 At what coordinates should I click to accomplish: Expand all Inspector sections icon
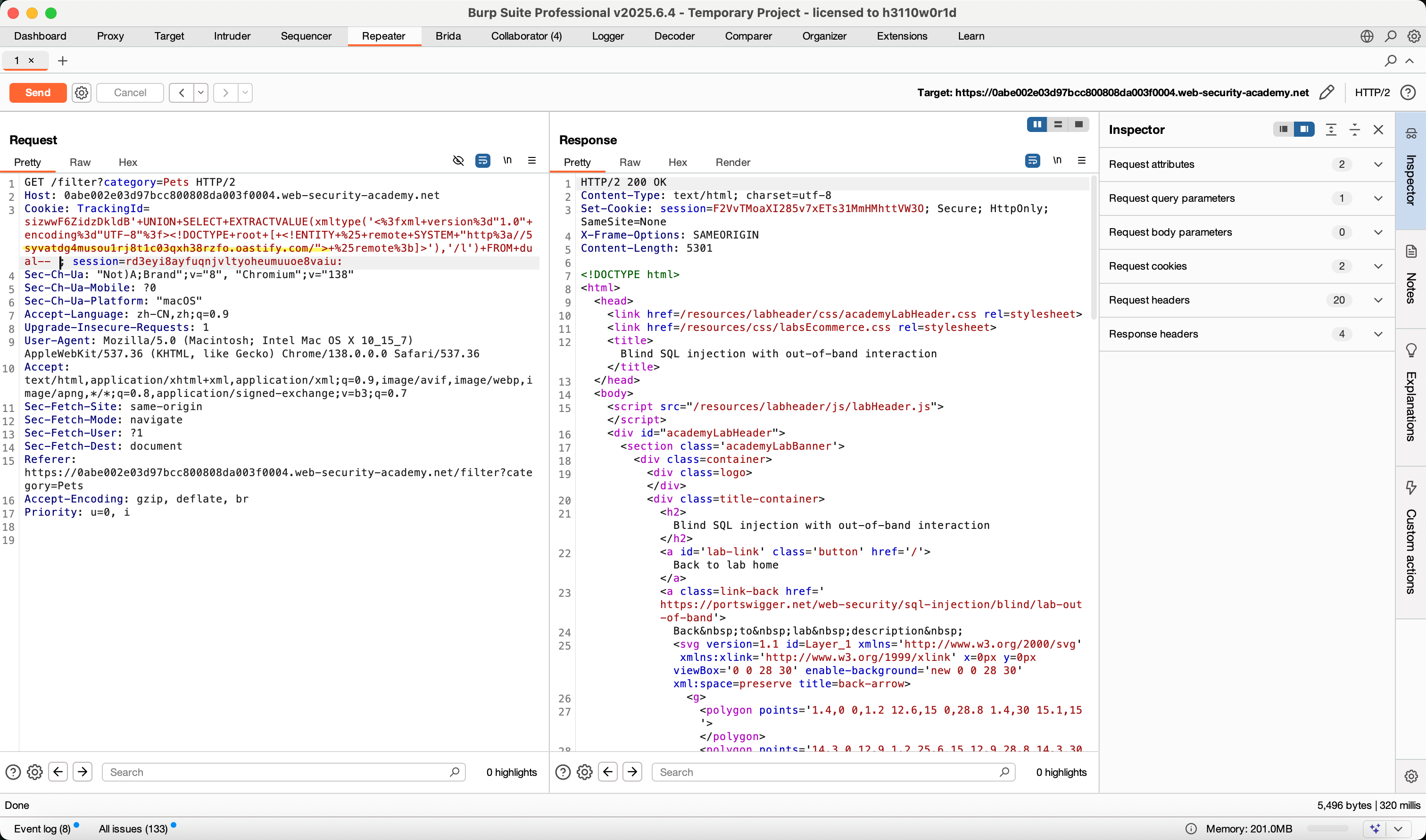click(x=1331, y=130)
